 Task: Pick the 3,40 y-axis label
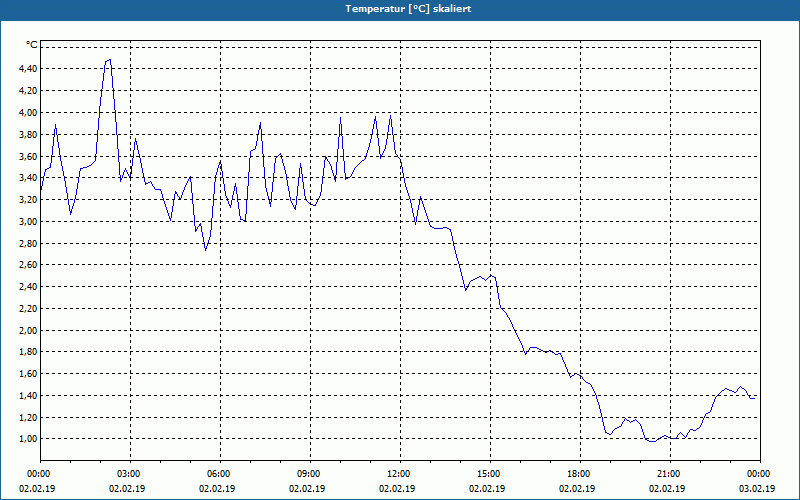(x=28, y=178)
